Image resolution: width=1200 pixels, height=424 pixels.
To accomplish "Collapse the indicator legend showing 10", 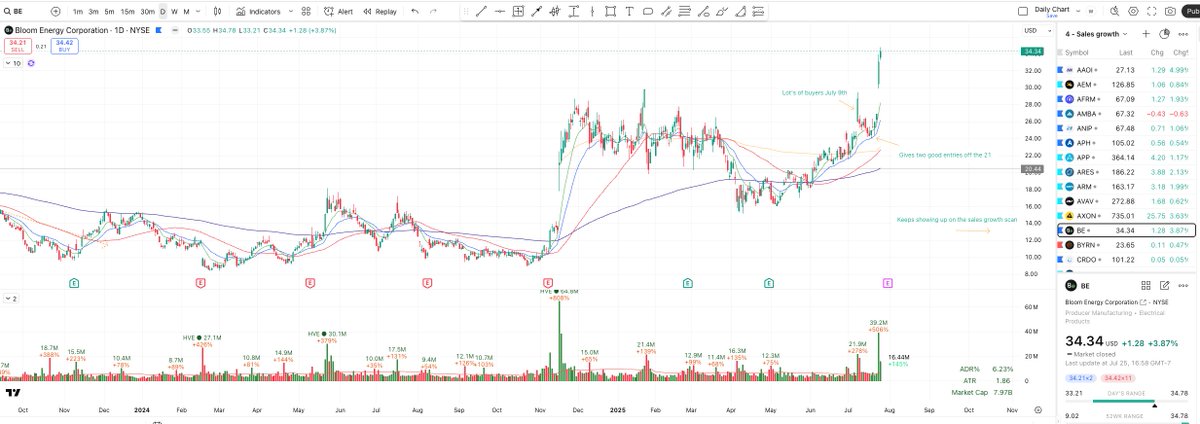I will 15,63.
